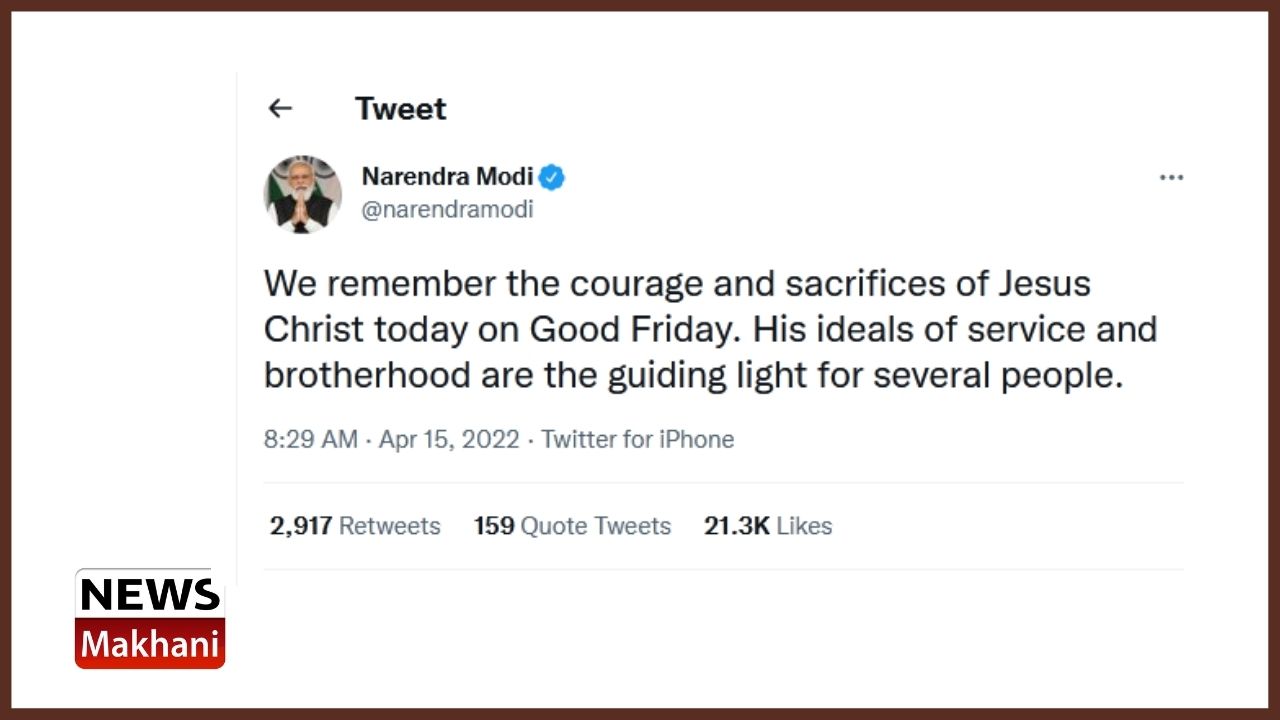
Task: Open the Narendra Modi display name
Action: (x=447, y=177)
